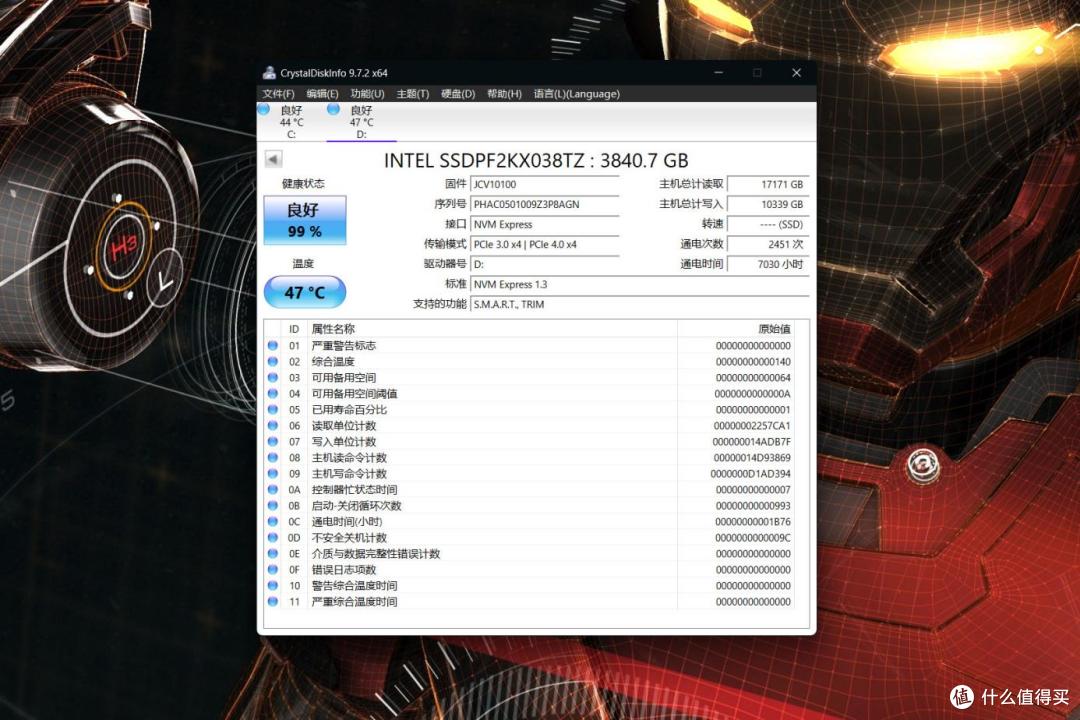Click status dot of row 10 警告综合温度时间
This screenshot has width=1080, height=720.
[273, 585]
